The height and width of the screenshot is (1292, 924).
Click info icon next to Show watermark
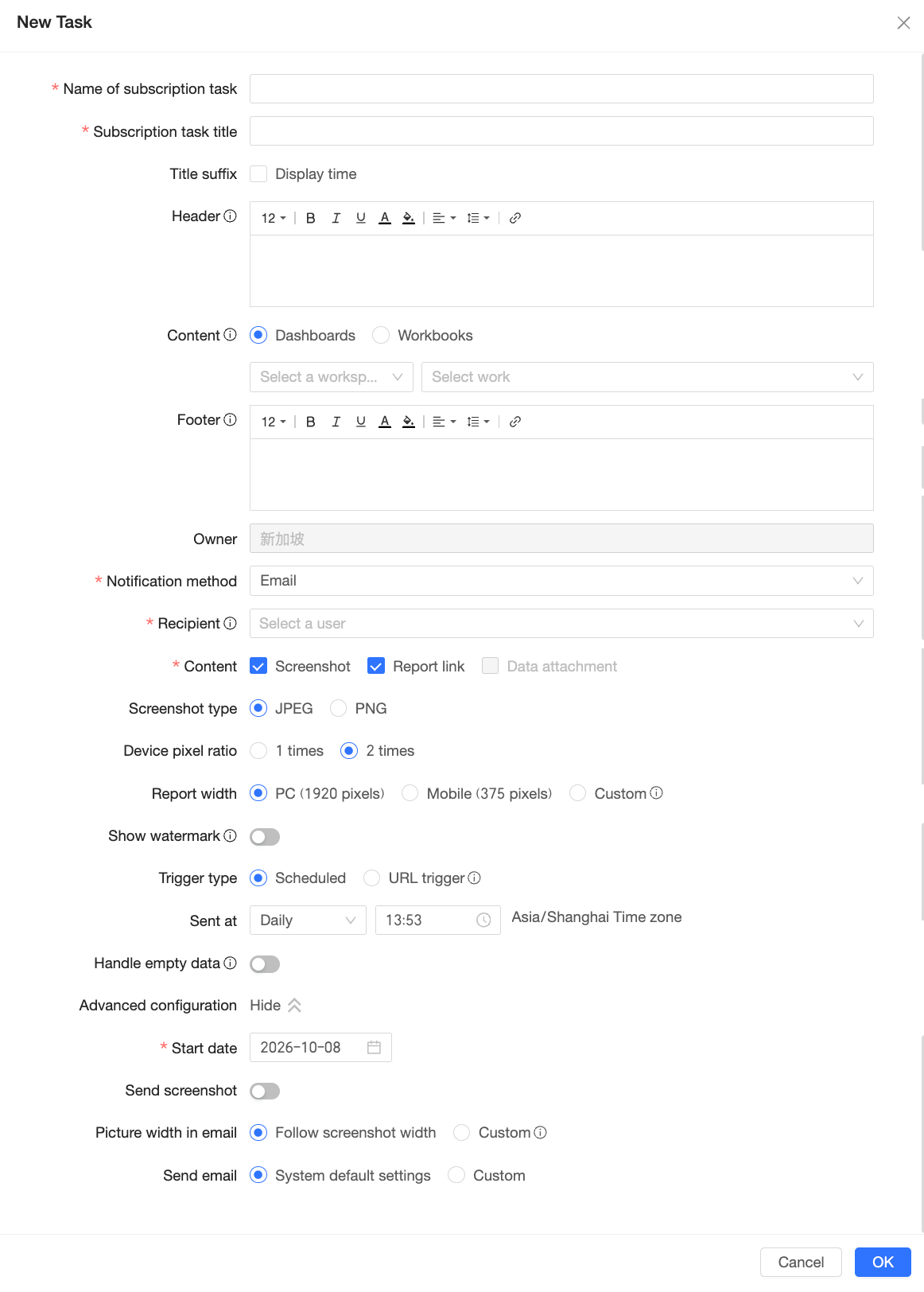tap(231, 835)
